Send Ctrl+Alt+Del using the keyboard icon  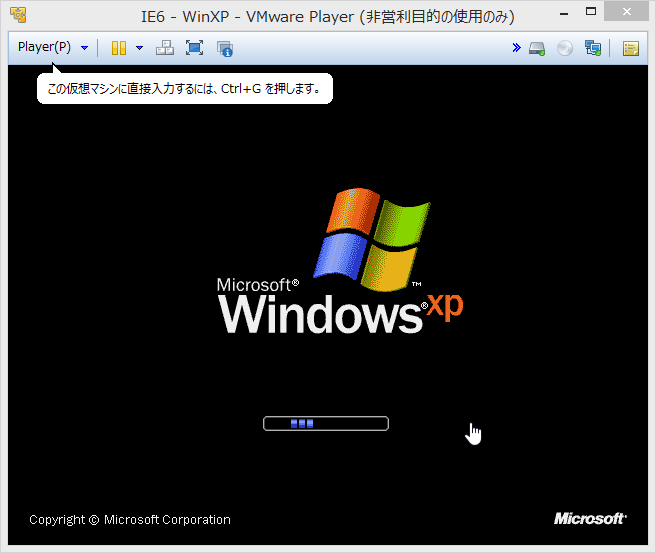coord(165,48)
